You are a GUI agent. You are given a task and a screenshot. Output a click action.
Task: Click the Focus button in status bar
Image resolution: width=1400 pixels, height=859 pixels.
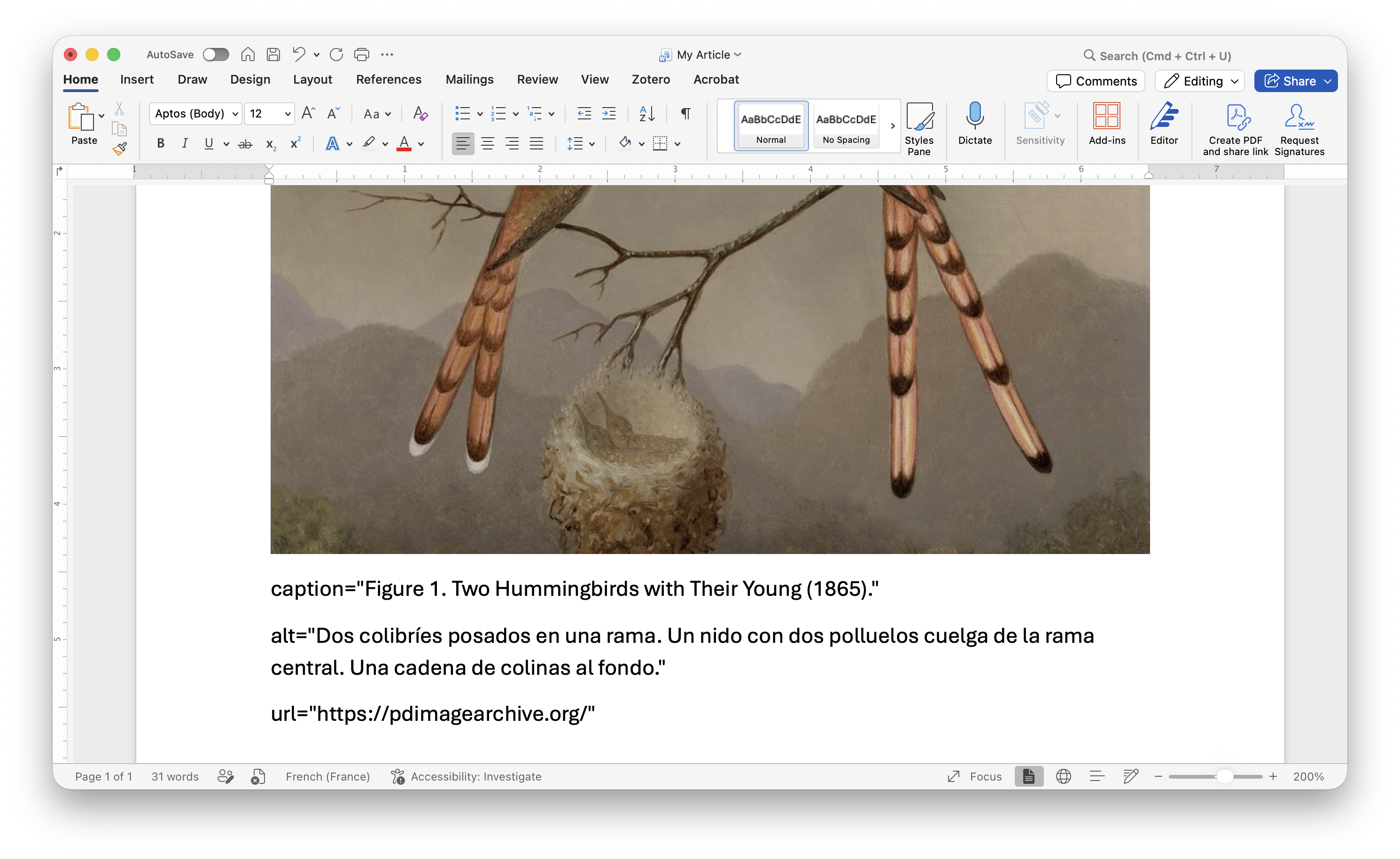pyautogui.click(x=975, y=777)
